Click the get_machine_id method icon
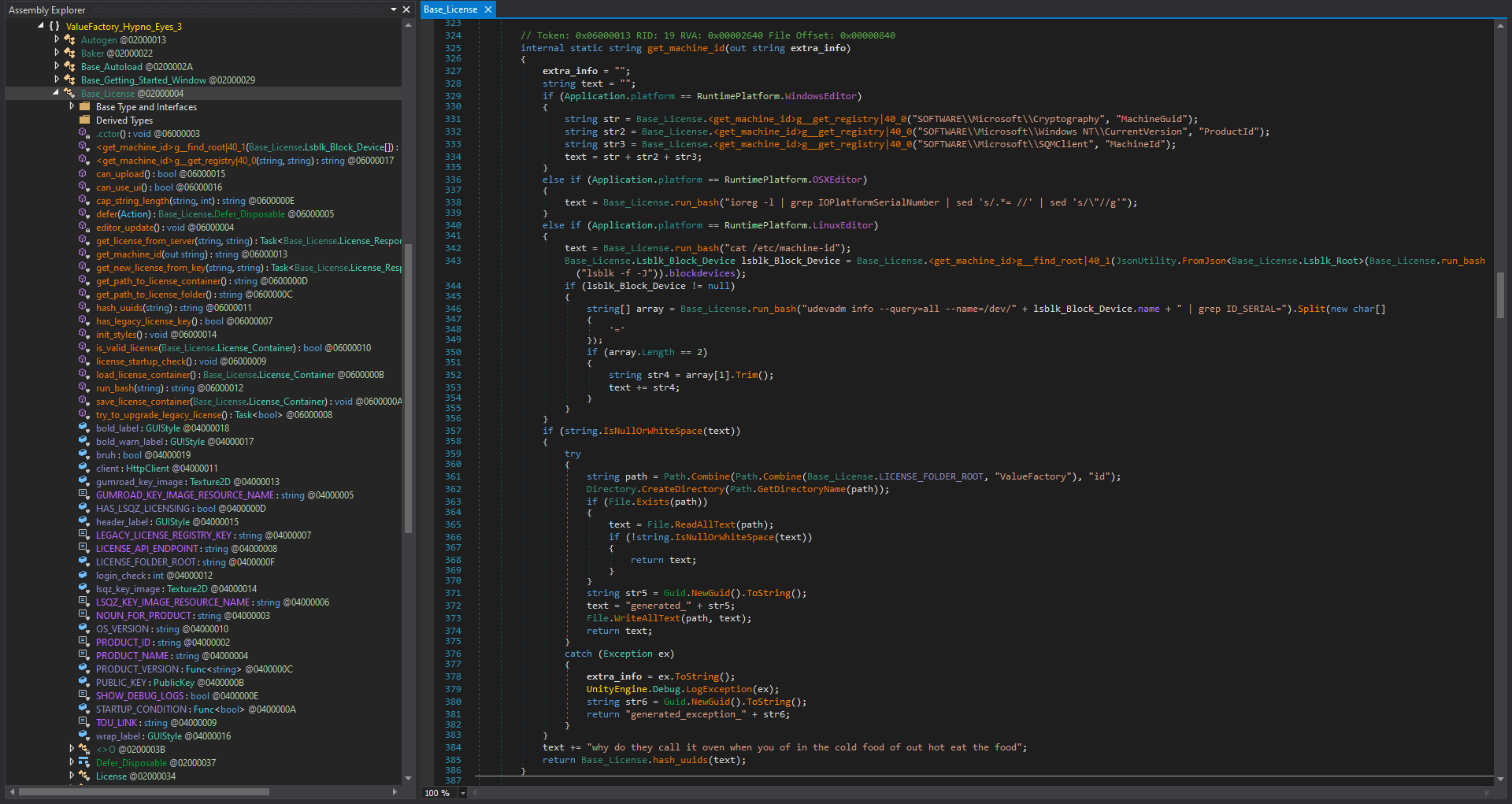1512x804 pixels. (x=84, y=254)
